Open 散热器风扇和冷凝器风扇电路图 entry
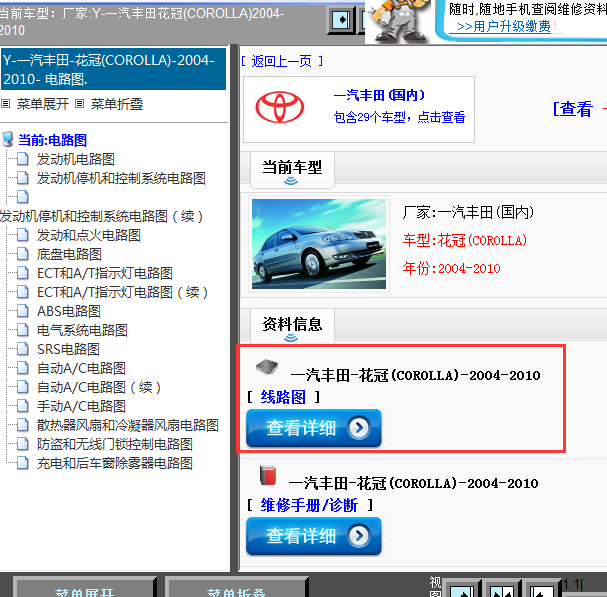 [x=128, y=425]
